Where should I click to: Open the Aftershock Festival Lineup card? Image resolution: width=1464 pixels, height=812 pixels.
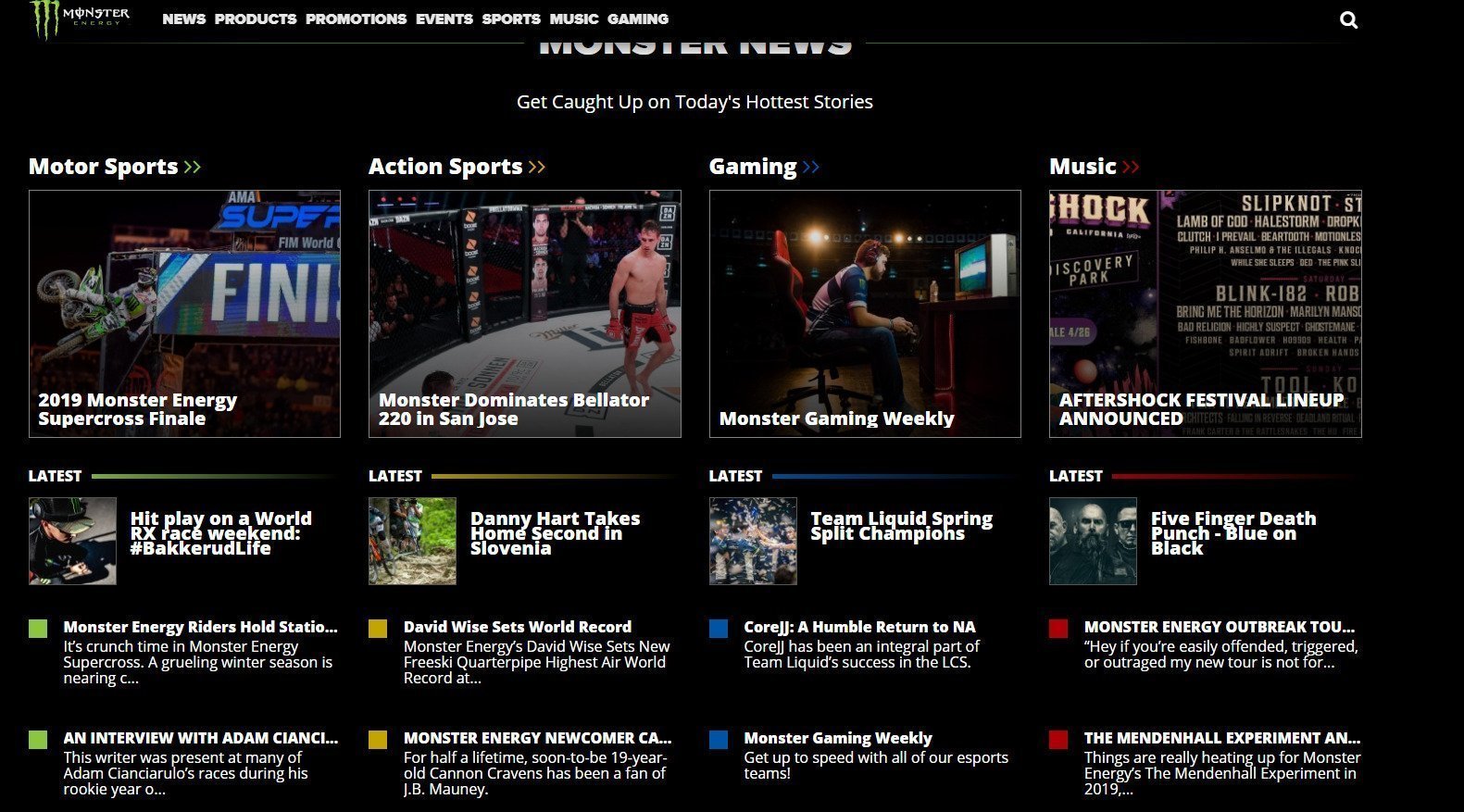click(x=1206, y=314)
